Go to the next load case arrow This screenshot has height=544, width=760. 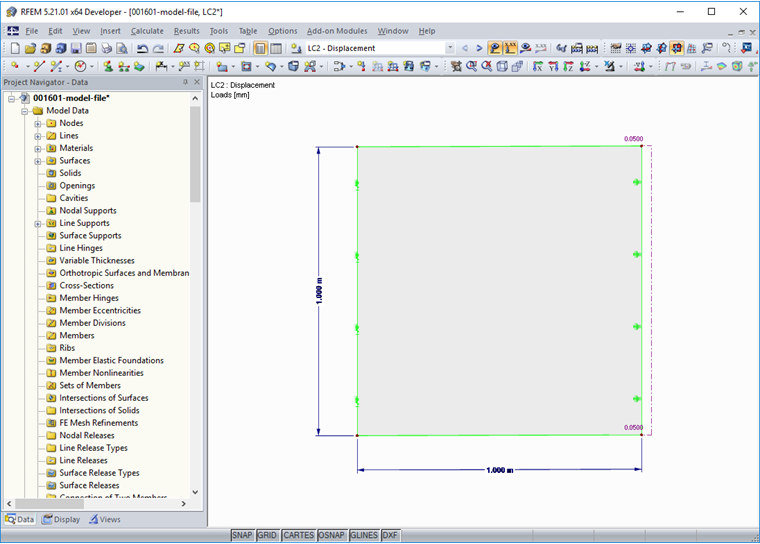coord(479,48)
